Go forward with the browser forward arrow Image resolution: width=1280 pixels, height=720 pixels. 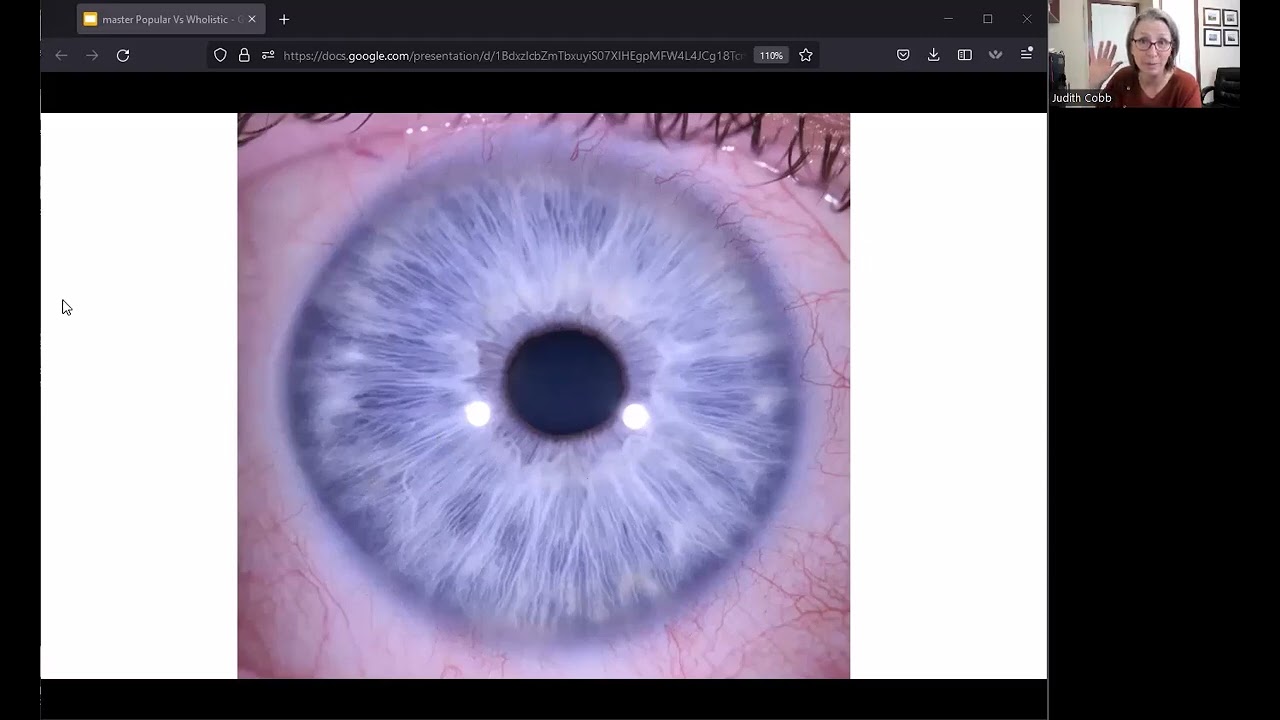pos(92,56)
